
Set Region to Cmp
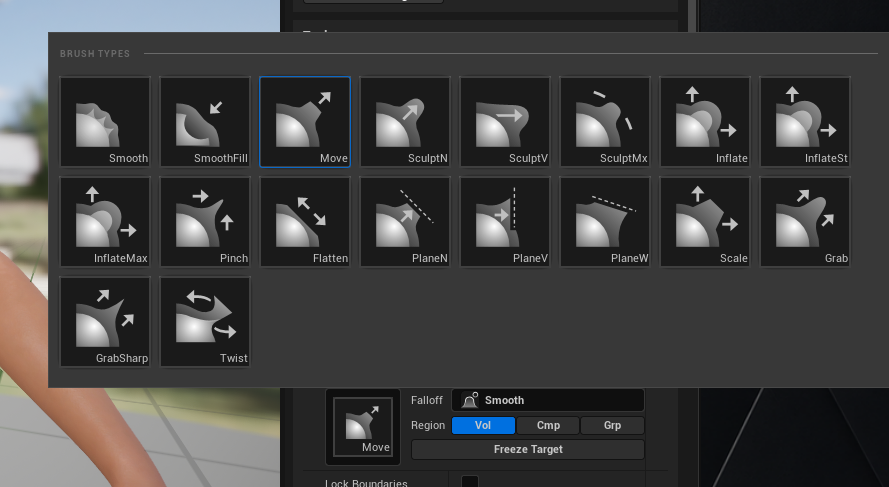[x=548, y=425]
